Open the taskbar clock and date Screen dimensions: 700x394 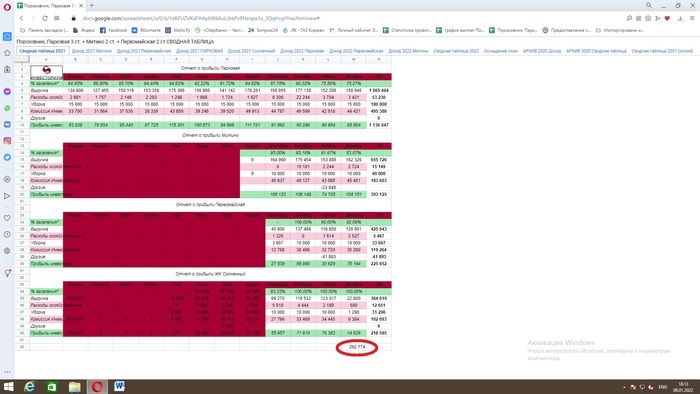point(683,387)
